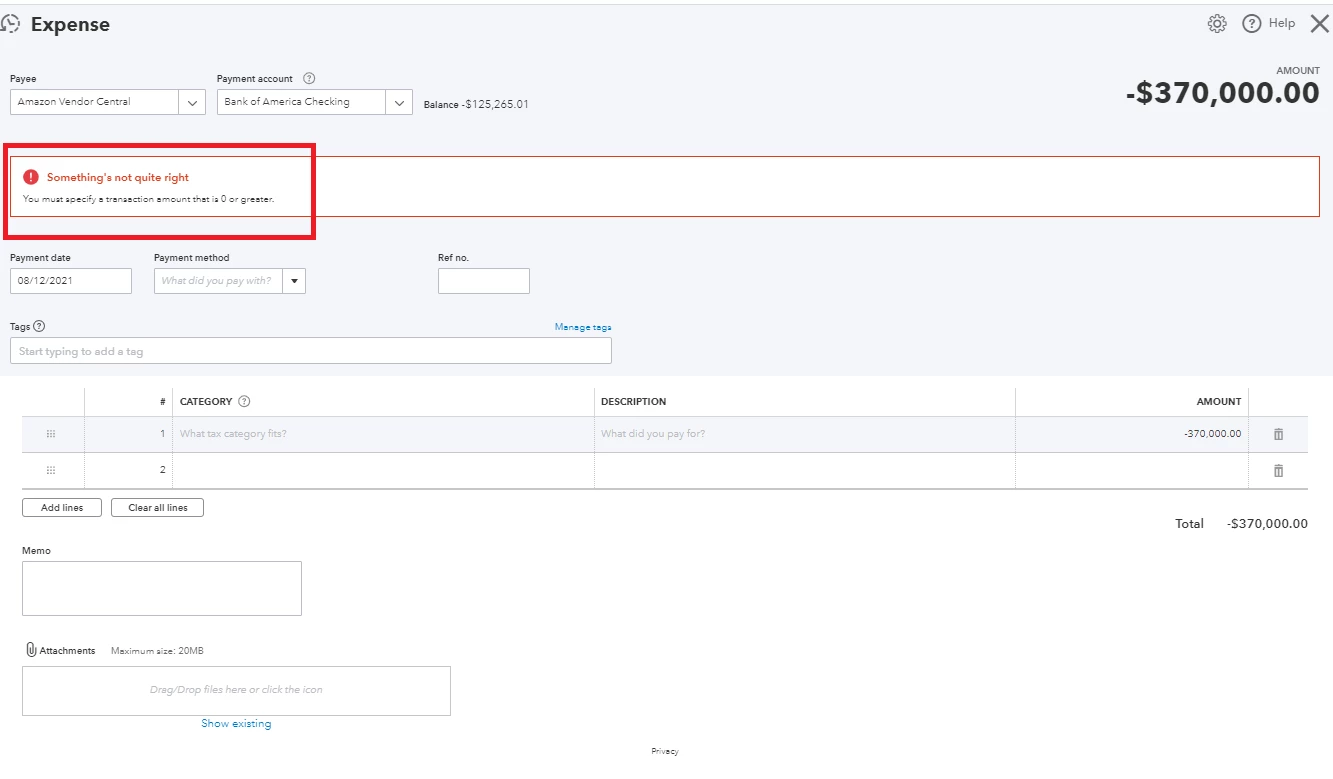Select the Payee field showing Amazon Vendor Central

pos(95,102)
